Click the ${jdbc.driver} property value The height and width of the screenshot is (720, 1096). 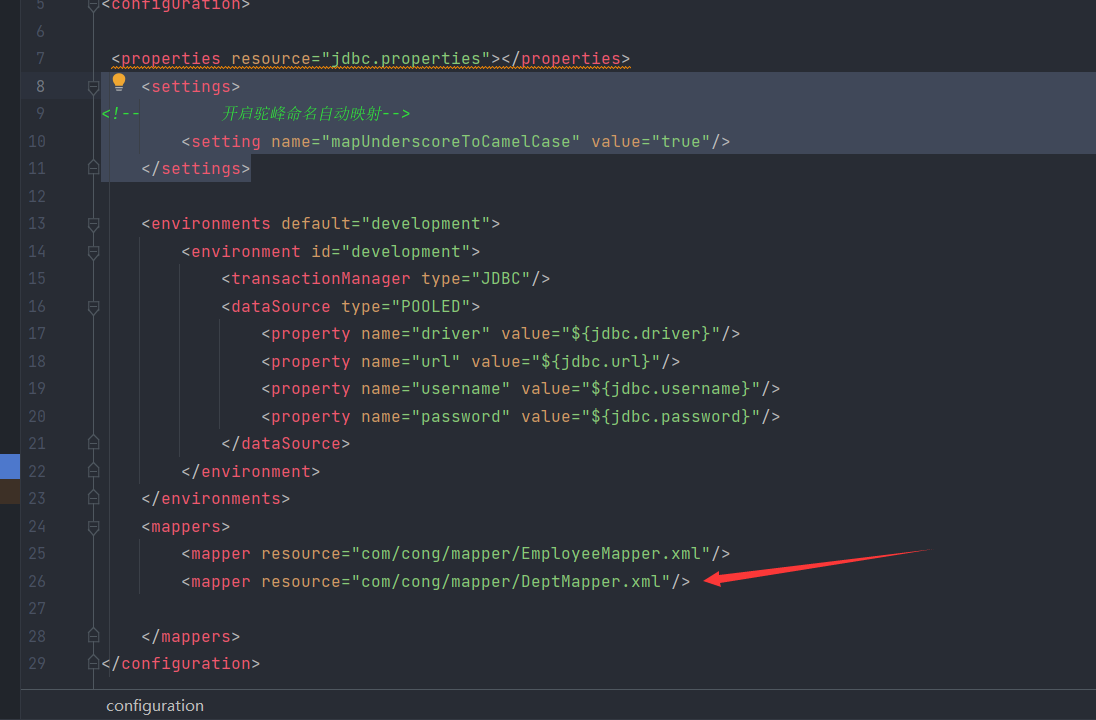(x=641, y=334)
